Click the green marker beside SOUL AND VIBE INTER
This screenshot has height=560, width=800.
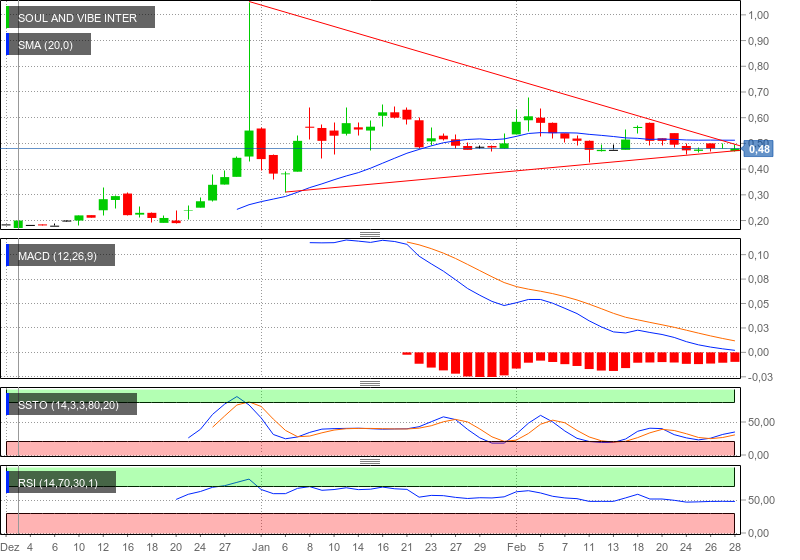pyautogui.click(x=9, y=17)
